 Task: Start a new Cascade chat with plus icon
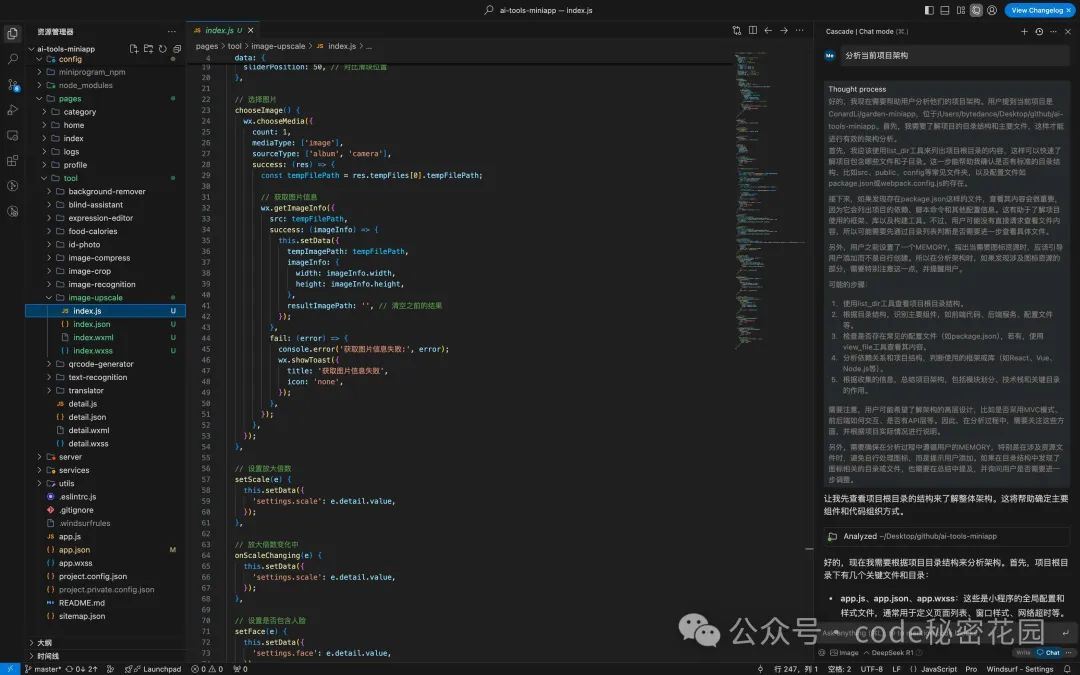click(1025, 32)
